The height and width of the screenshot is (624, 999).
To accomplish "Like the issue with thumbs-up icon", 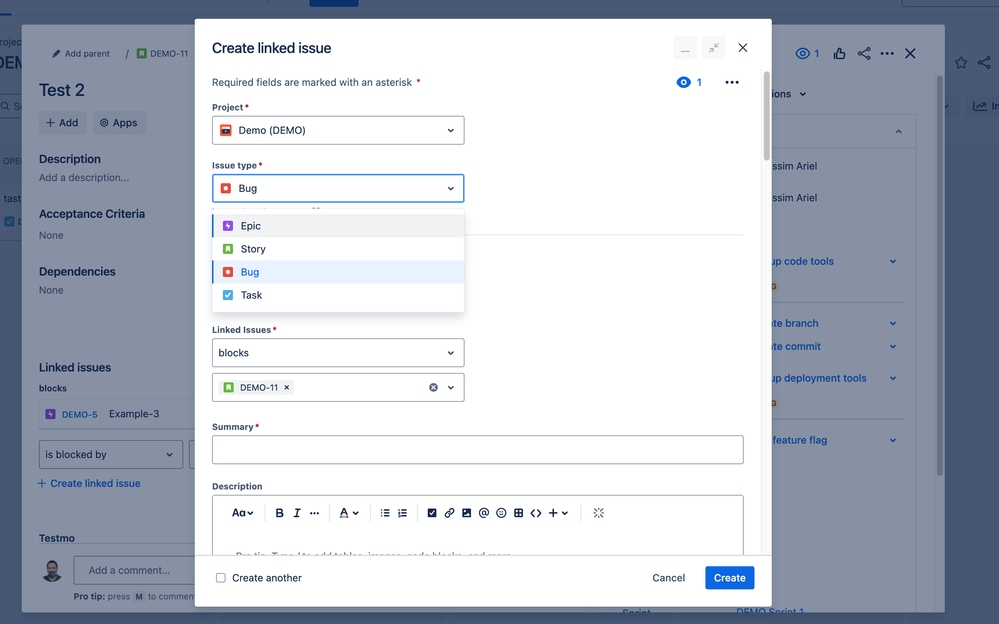I will click(x=839, y=54).
